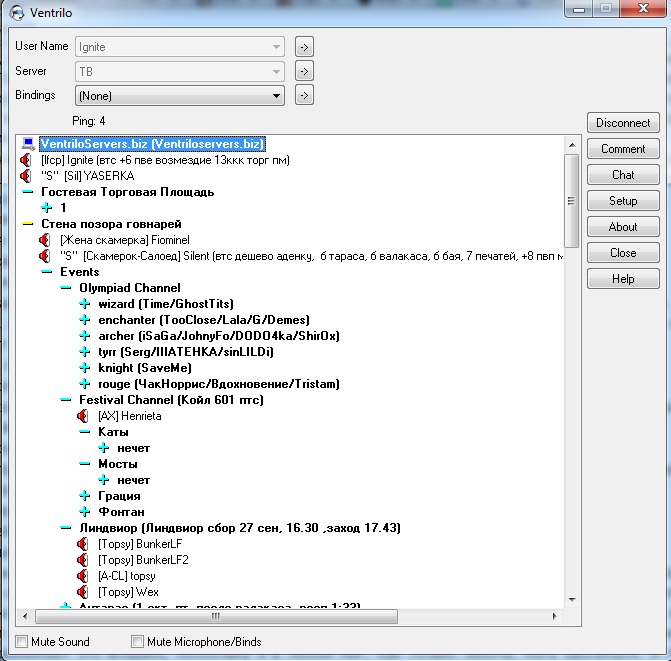Click horizontal scrollbar thumb of channel list
Image resolution: width=671 pixels, height=661 pixels.
point(216,617)
